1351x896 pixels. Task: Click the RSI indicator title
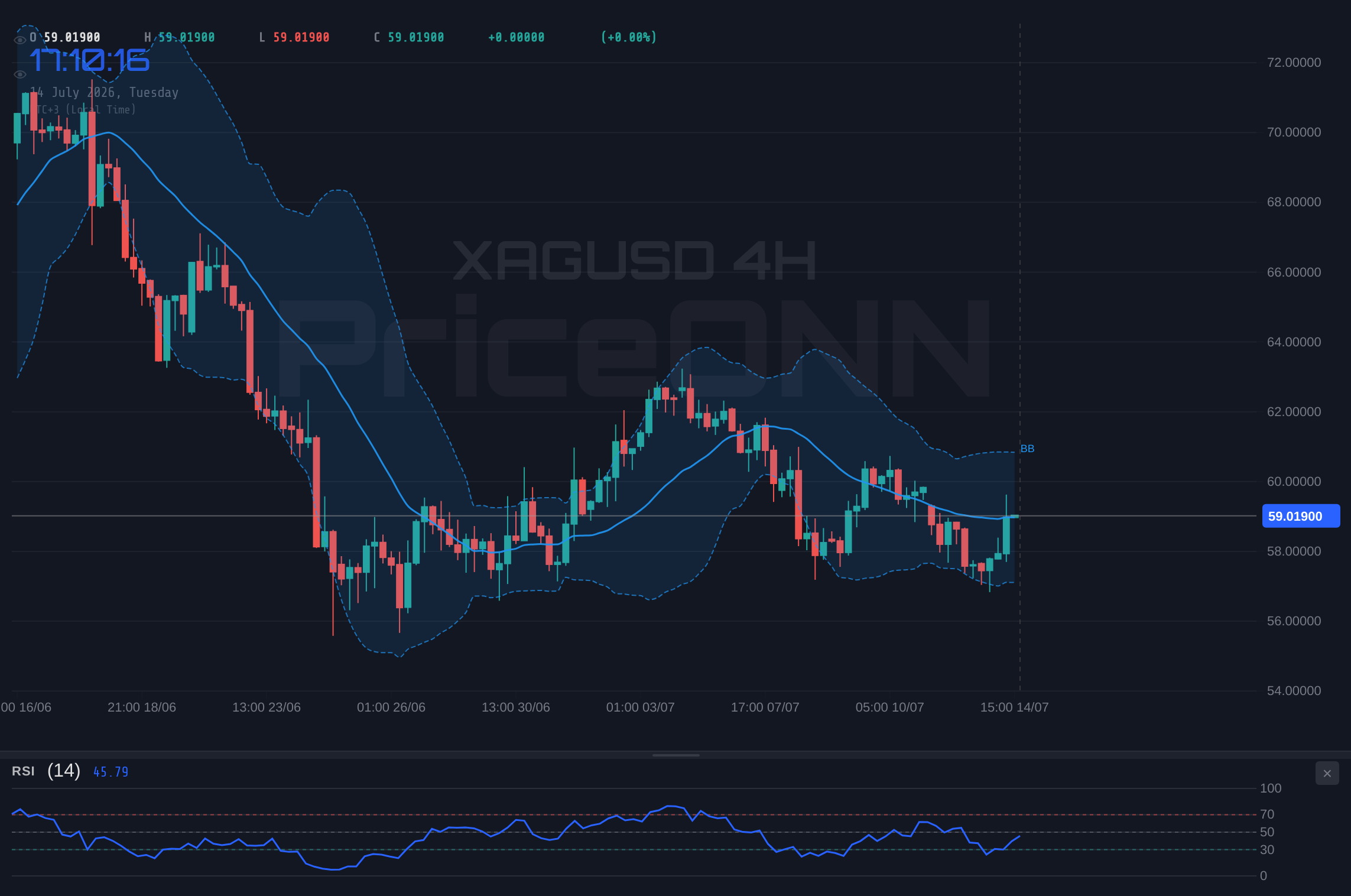(23, 771)
